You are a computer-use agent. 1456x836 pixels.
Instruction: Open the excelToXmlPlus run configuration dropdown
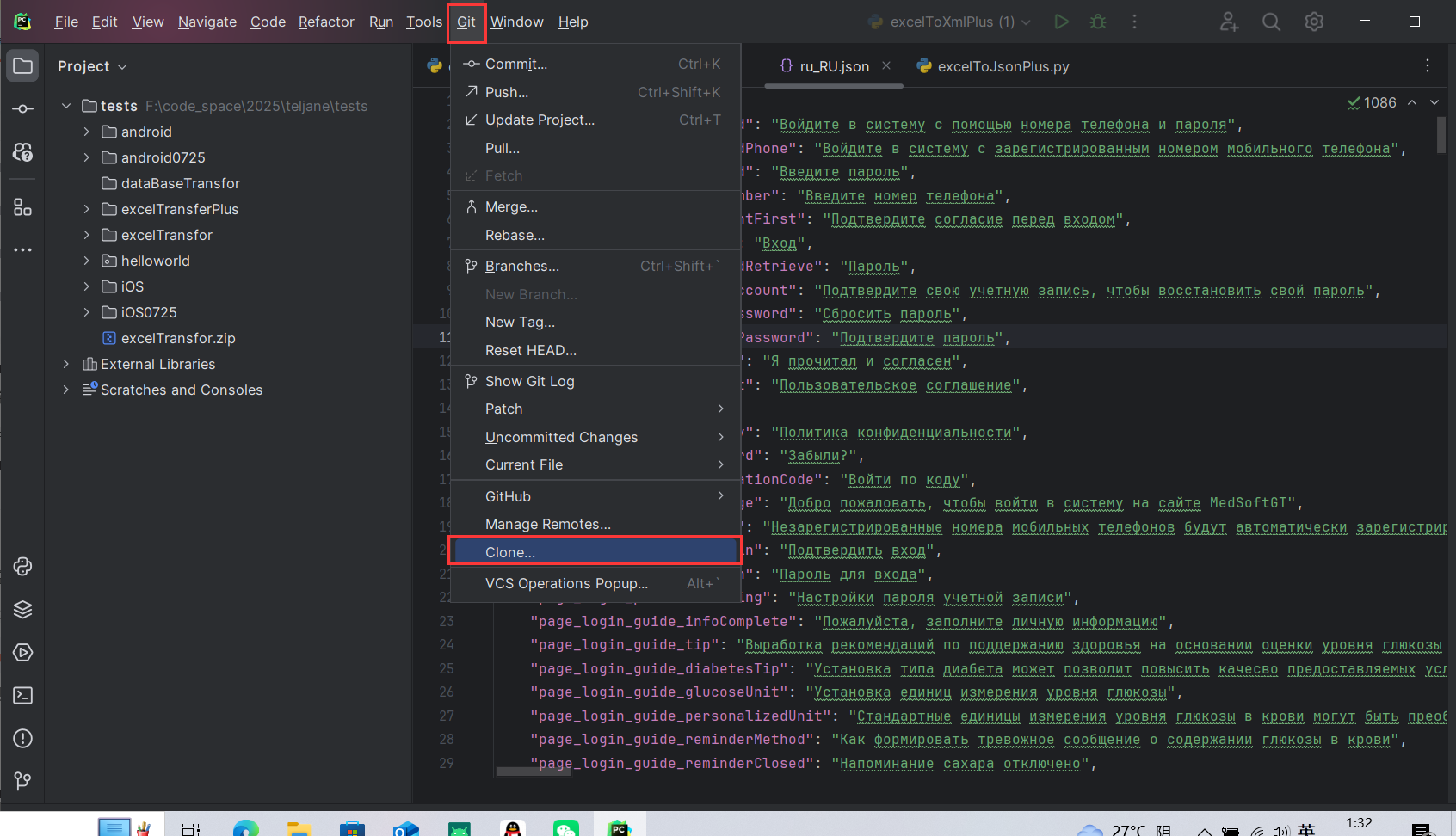[950, 22]
